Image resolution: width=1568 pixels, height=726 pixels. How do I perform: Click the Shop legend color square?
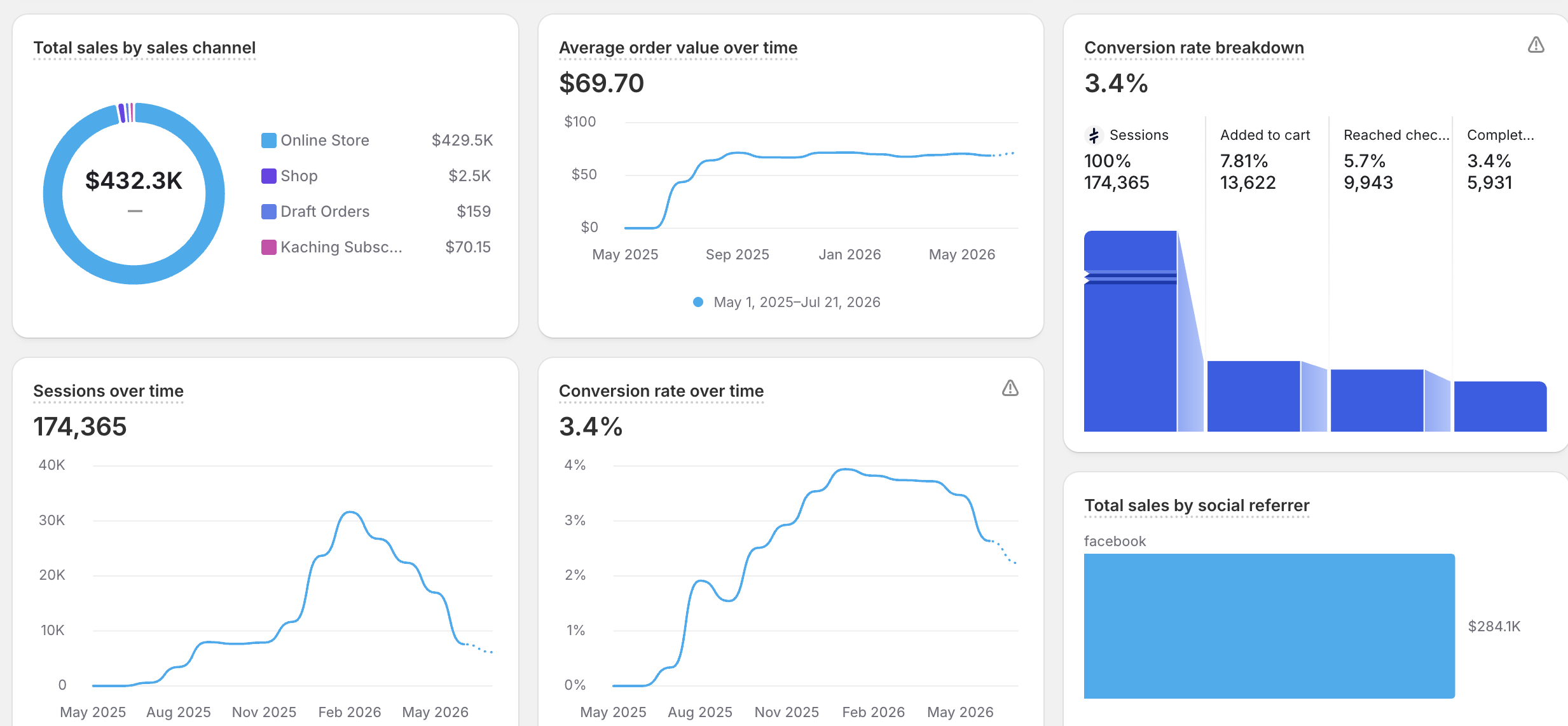(x=269, y=176)
